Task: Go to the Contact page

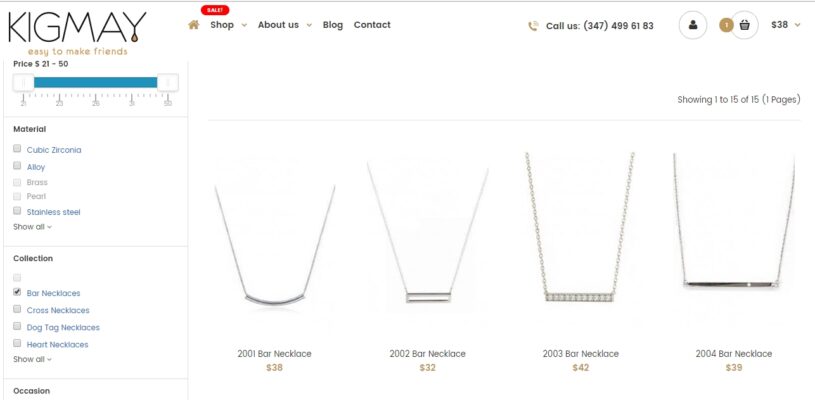Action: point(372,25)
